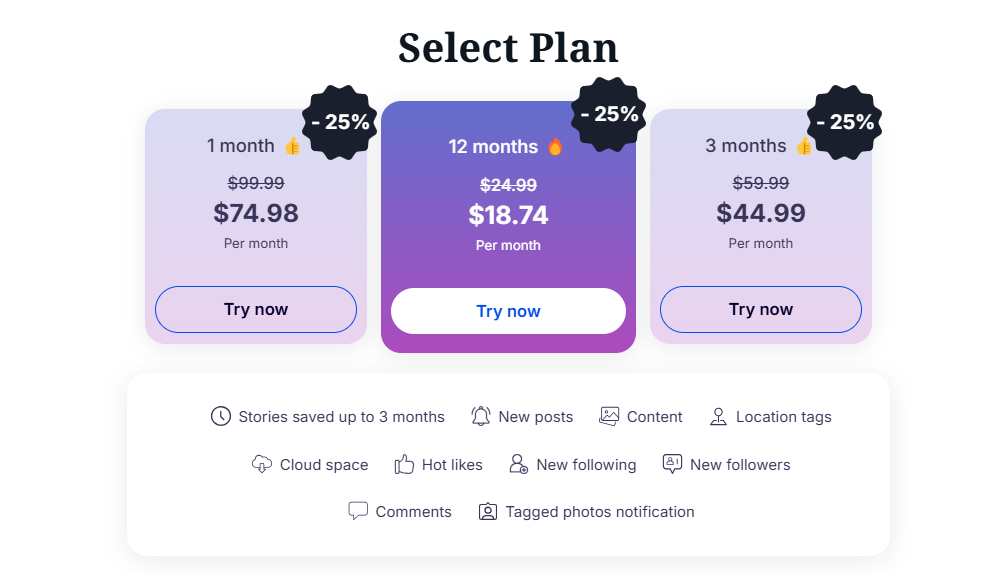Click the person icon for New following

point(519,464)
